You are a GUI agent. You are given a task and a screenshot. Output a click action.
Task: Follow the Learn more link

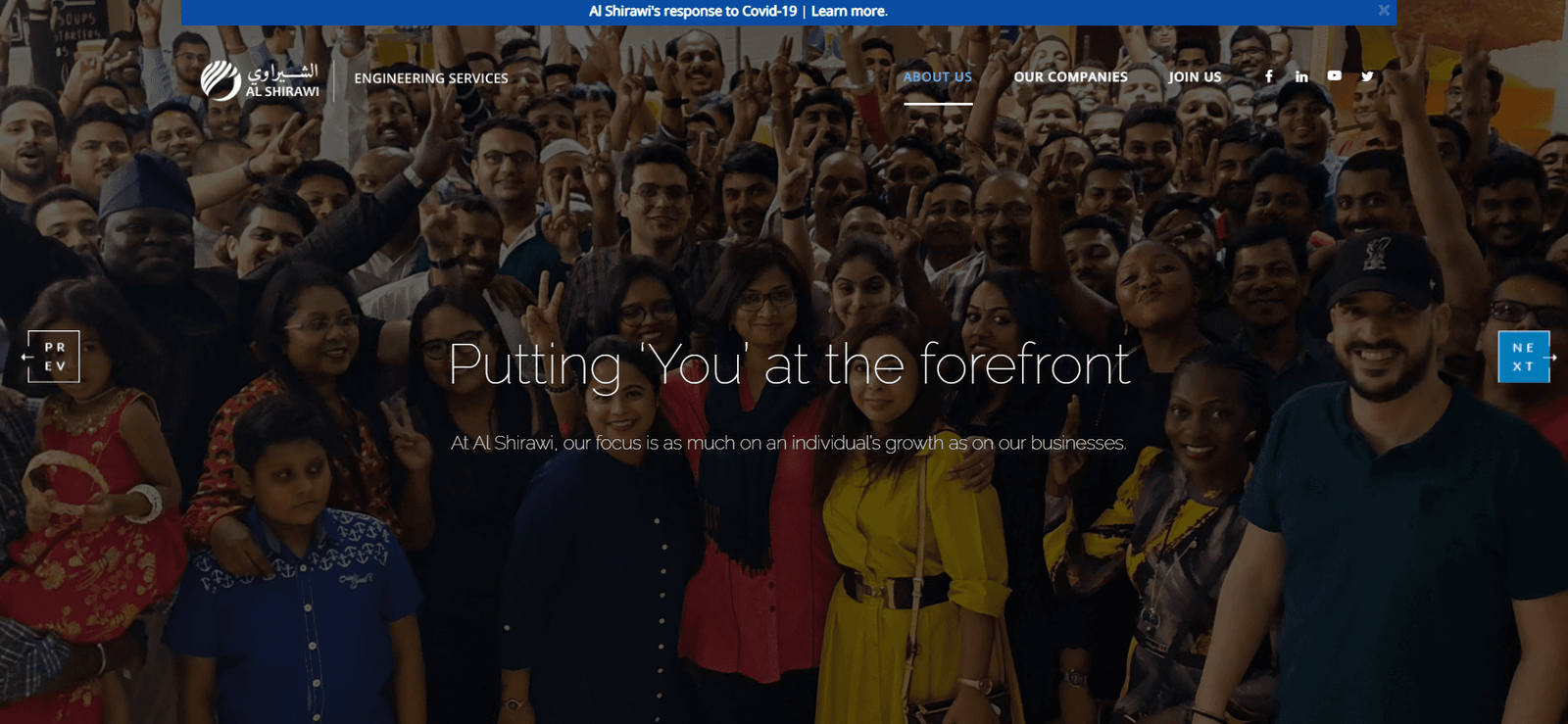coord(849,12)
